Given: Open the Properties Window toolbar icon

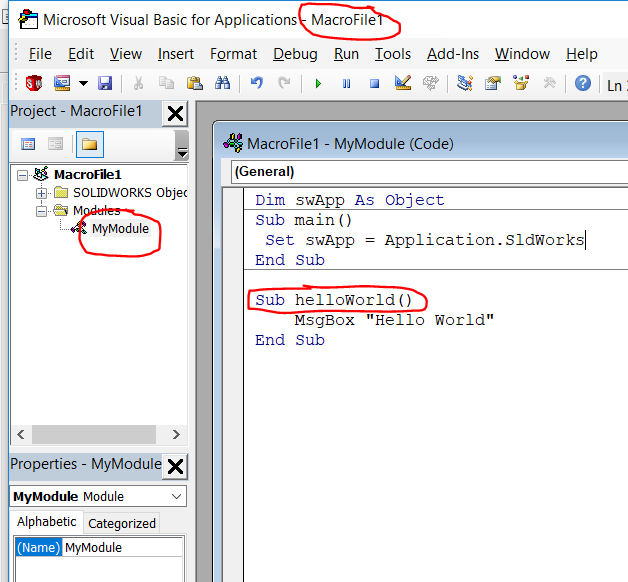Looking at the screenshot, I should tap(493, 83).
